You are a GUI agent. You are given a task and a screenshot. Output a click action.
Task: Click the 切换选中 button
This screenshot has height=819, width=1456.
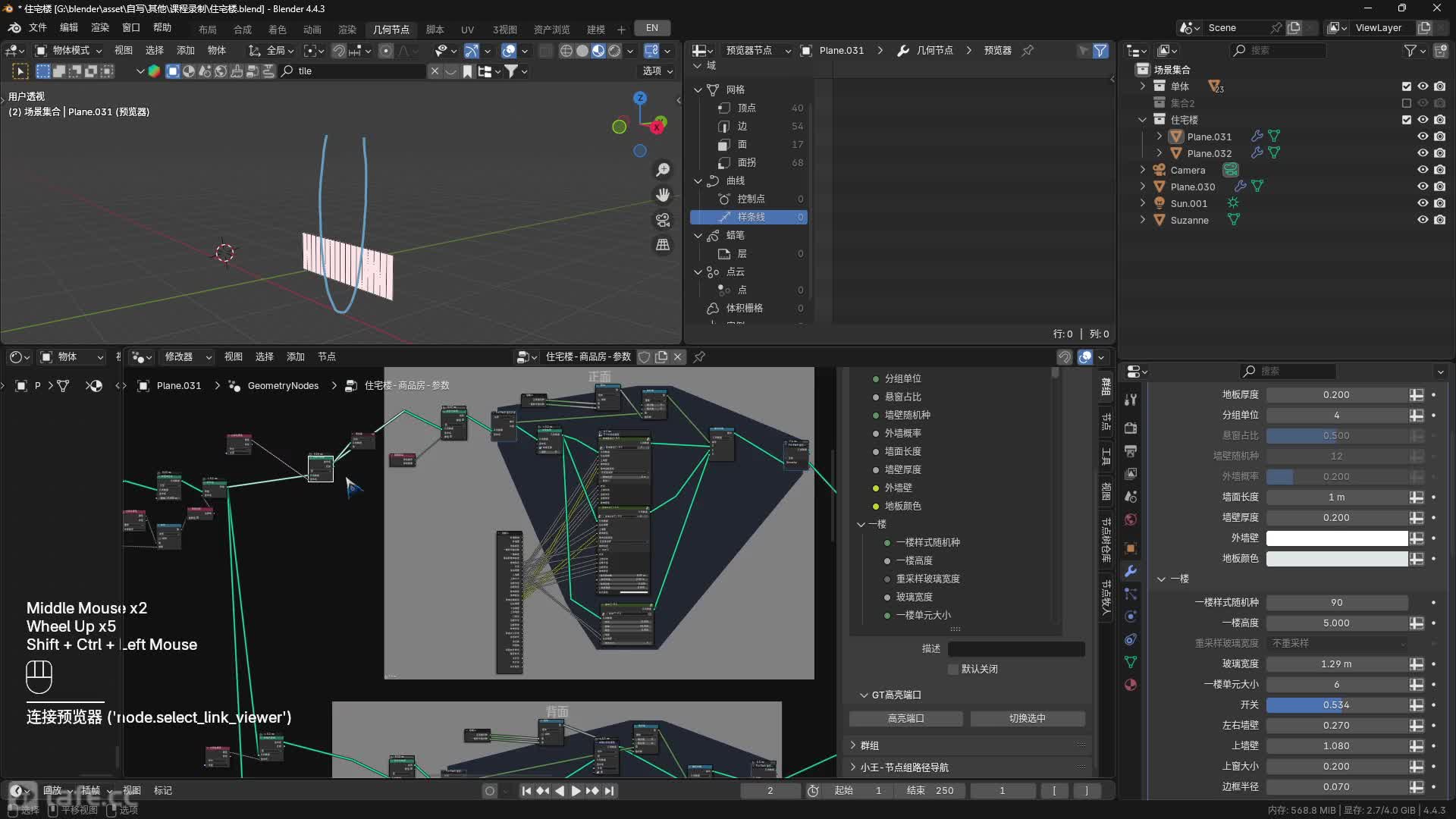pyautogui.click(x=1028, y=718)
